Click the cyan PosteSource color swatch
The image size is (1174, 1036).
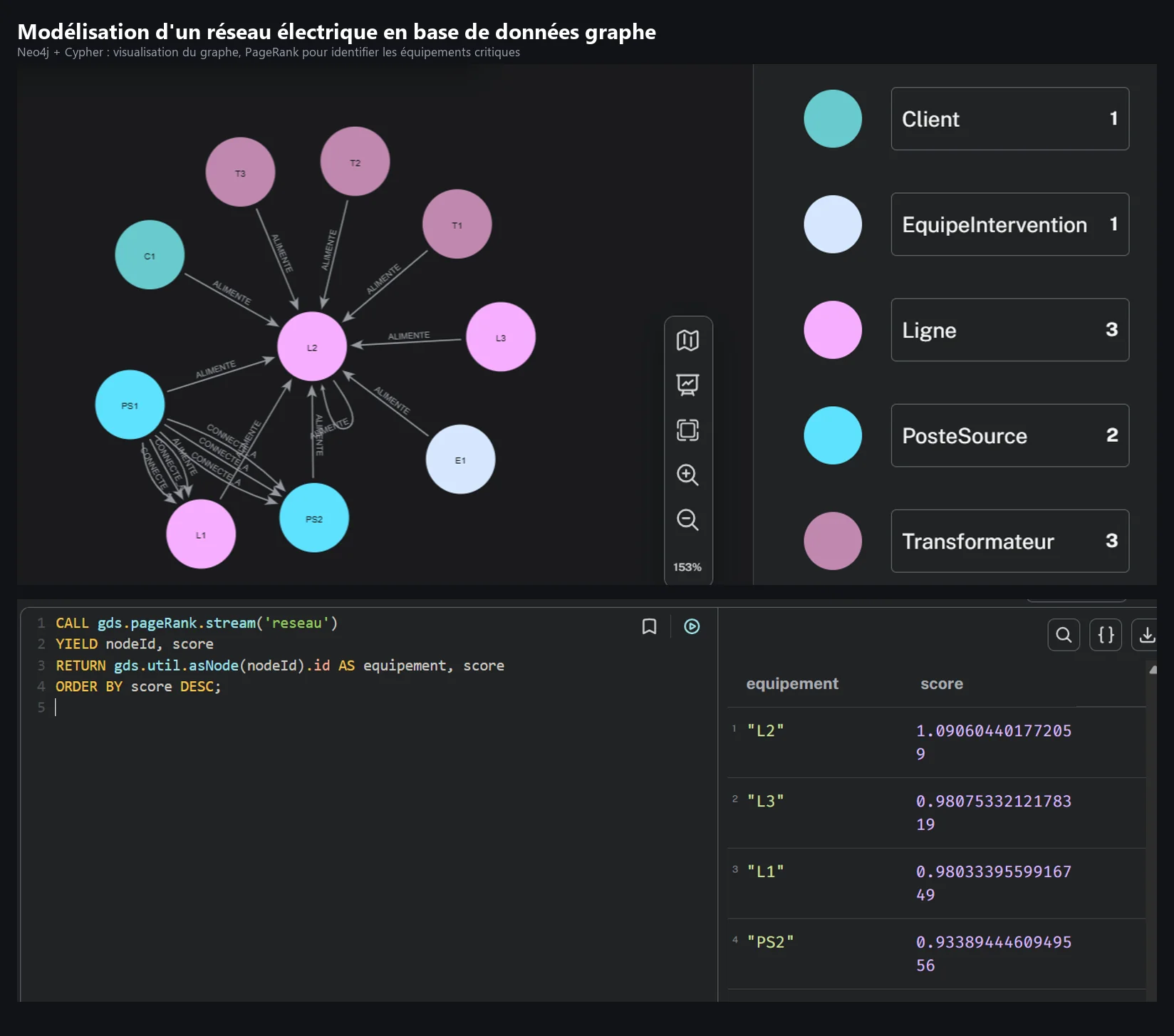(x=833, y=435)
